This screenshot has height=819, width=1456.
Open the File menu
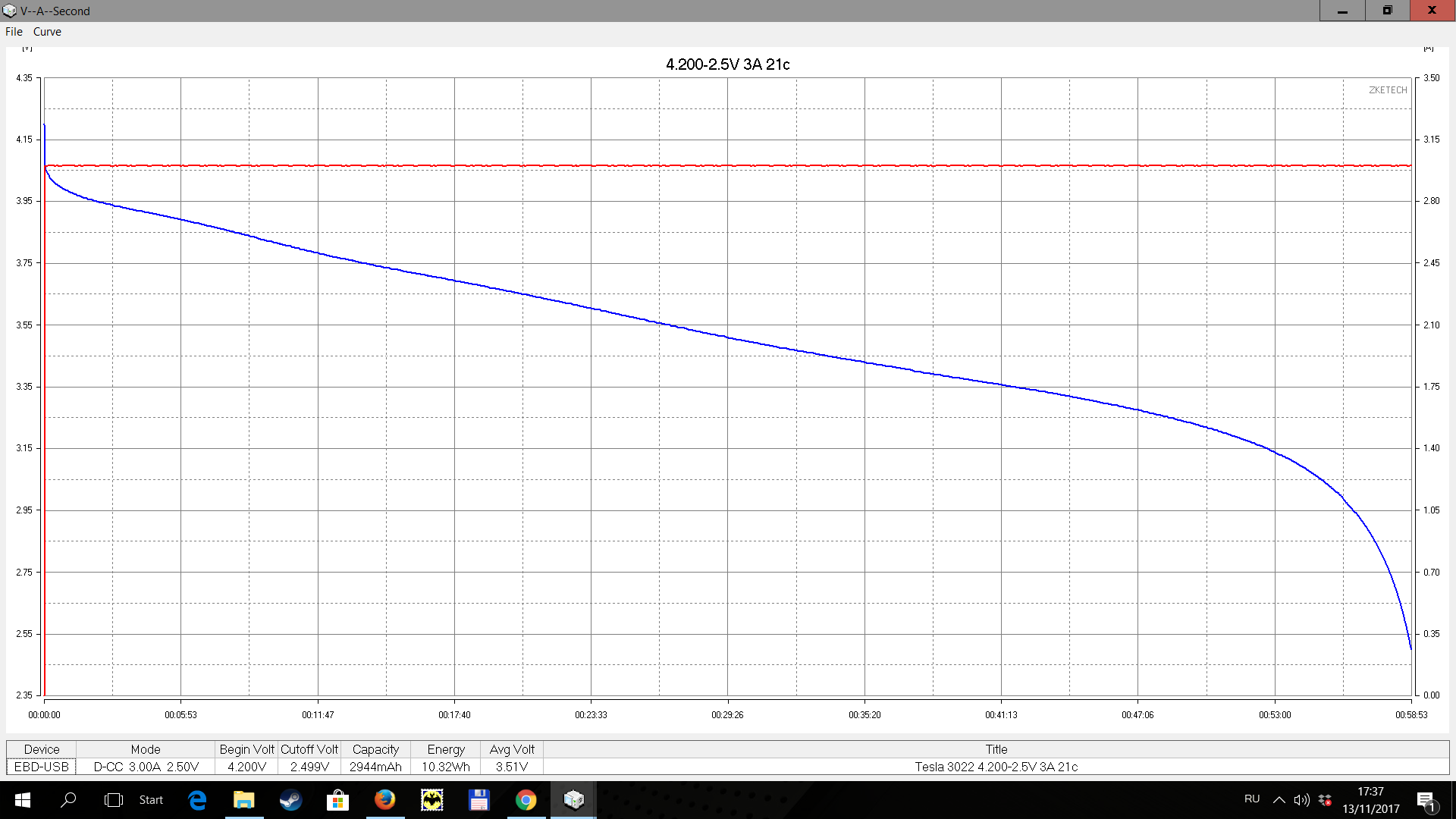point(14,32)
